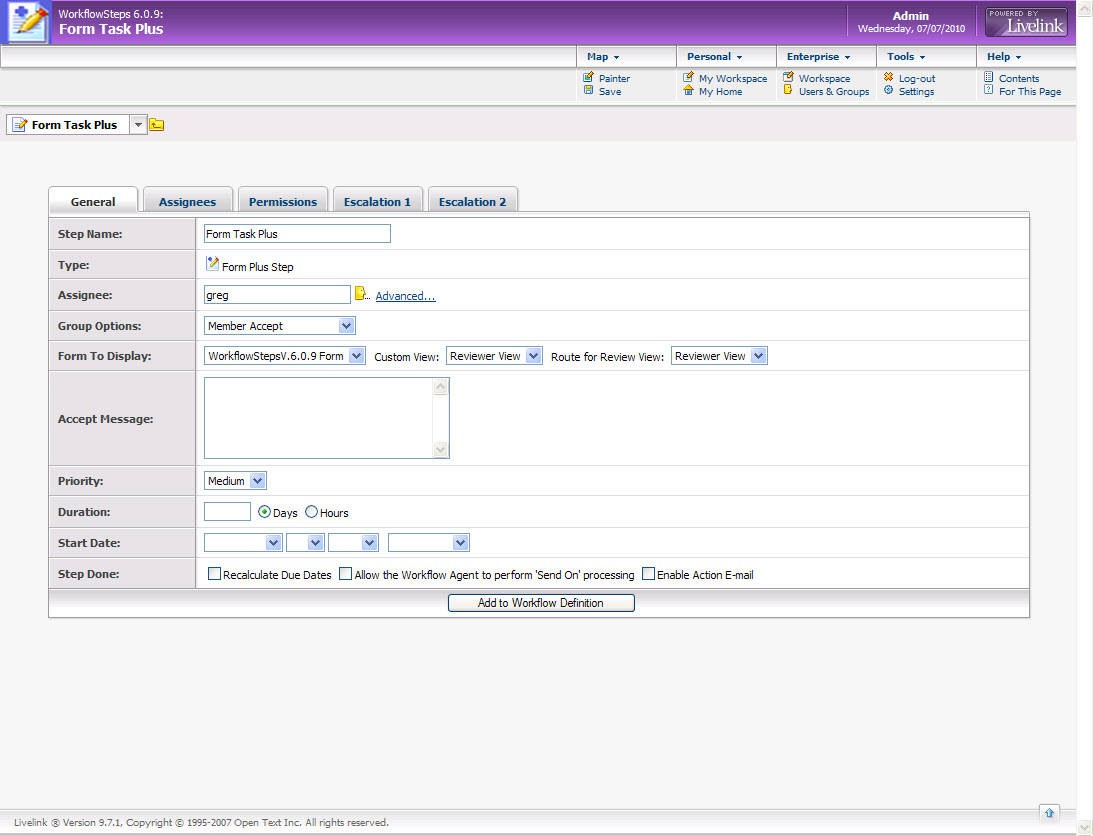
Task: Go to My Home using house icon
Action: 689,91
